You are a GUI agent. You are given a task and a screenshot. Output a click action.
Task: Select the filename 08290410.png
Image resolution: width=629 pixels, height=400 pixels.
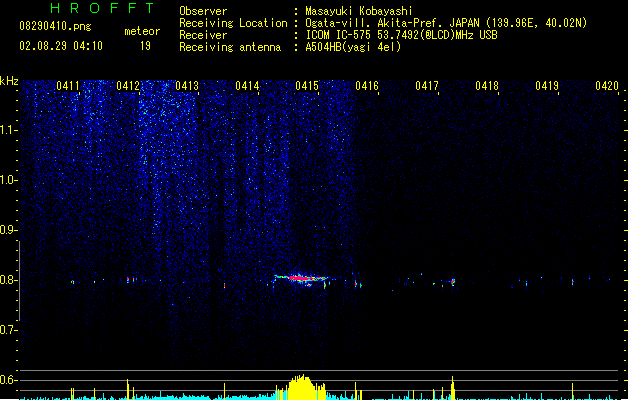click(55, 27)
